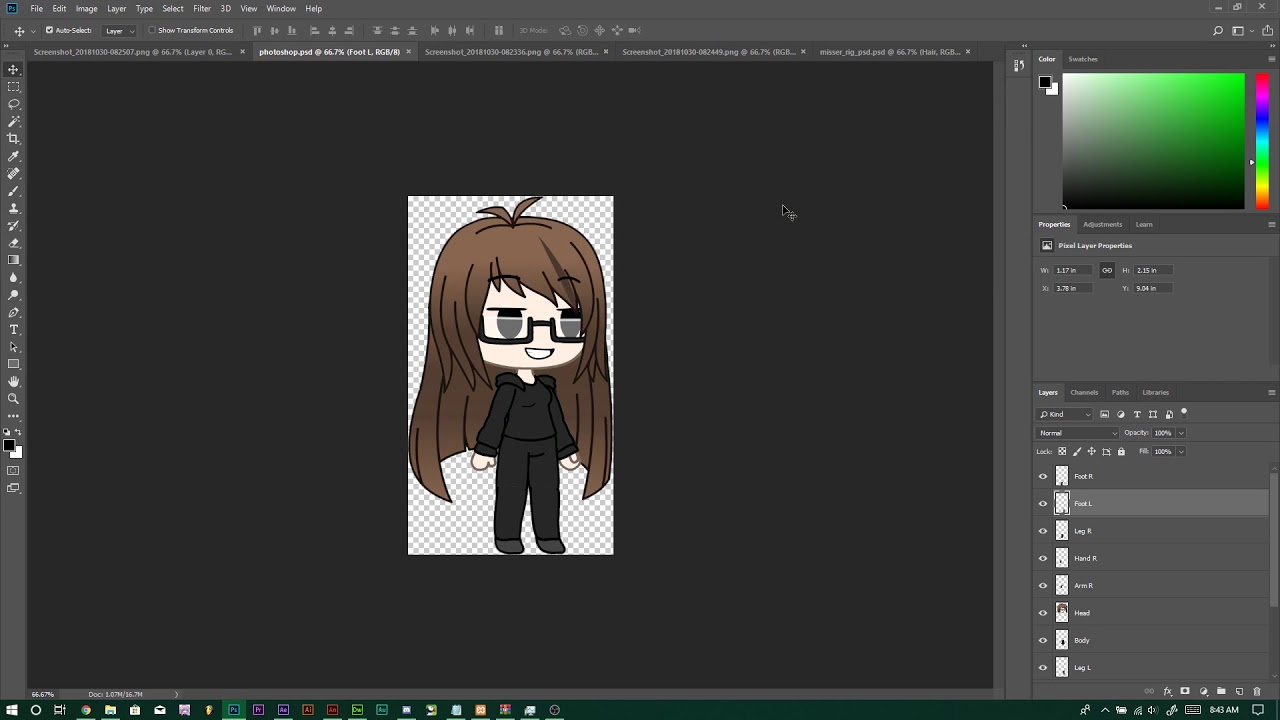
Task: Select the Crop tool
Action: pyautogui.click(x=14, y=139)
